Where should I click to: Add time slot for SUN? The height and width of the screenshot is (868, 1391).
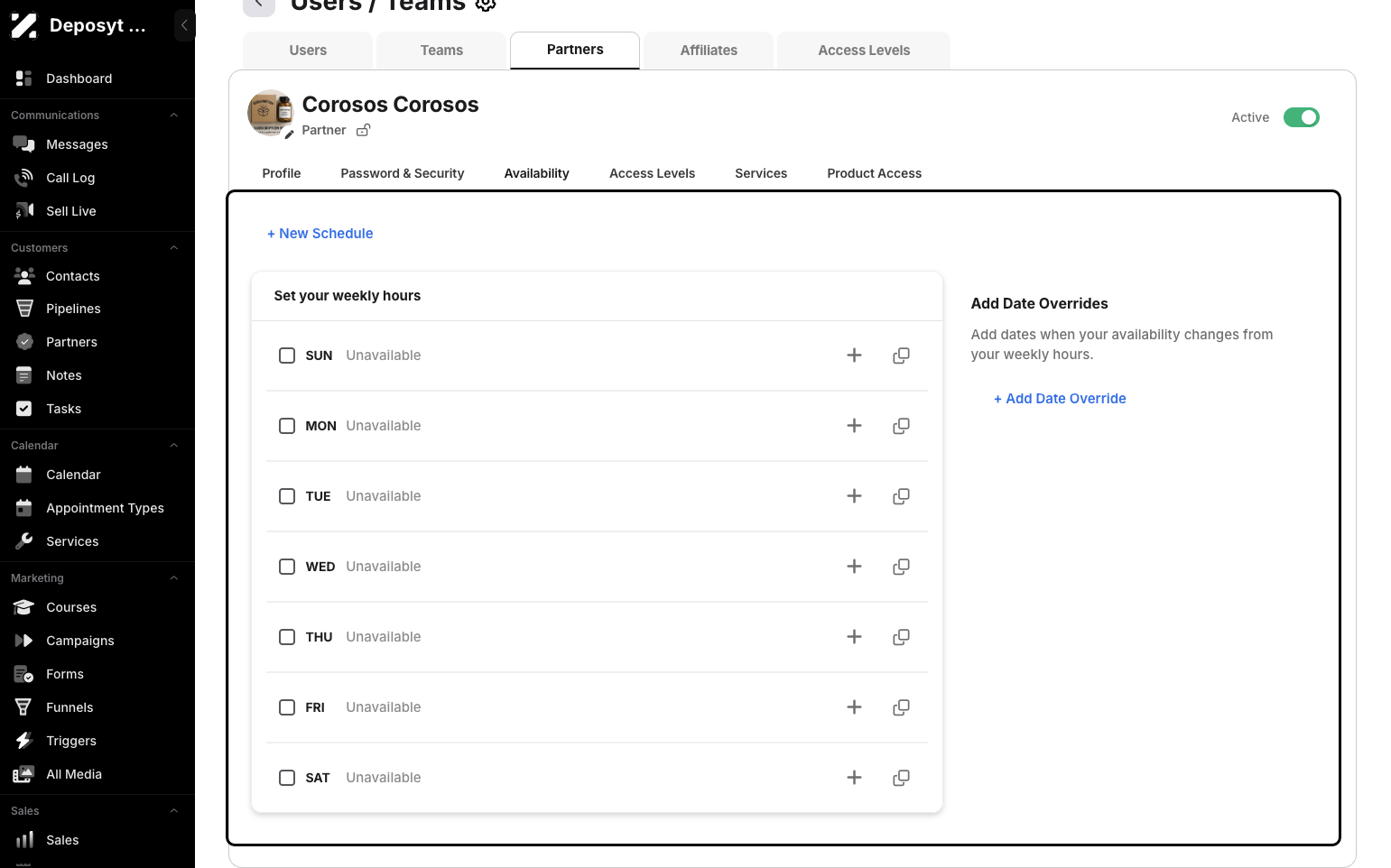[854, 356]
